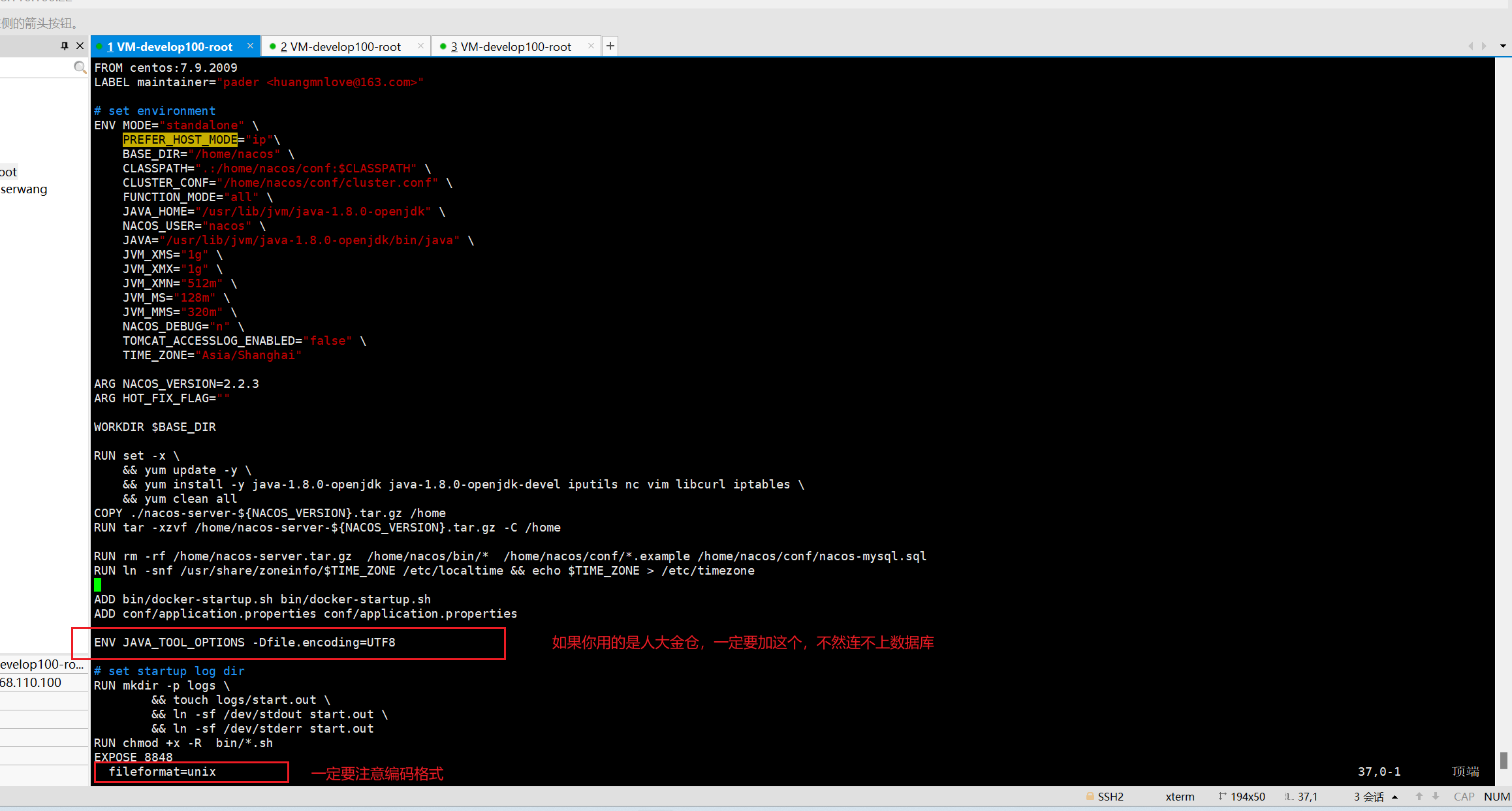Switch to tab 2 VM-develop100-root
This screenshot has height=811, width=1512.
(x=340, y=46)
